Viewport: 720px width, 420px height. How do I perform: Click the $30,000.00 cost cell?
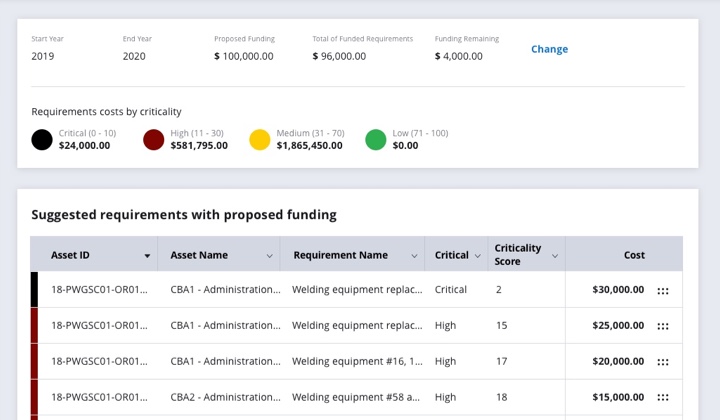pyautogui.click(x=618, y=290)
